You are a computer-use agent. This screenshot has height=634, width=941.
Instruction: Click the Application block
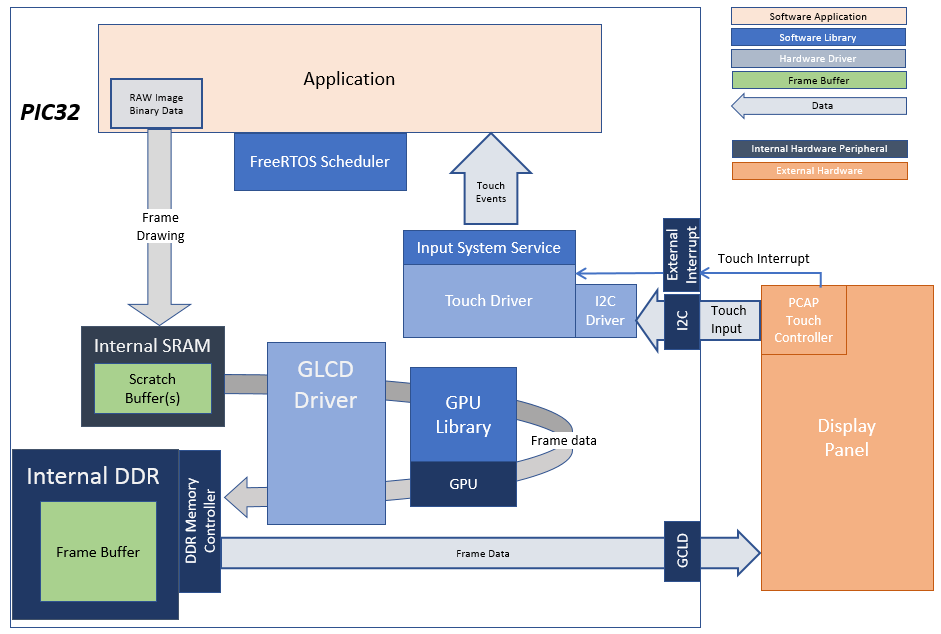point(349,79)
